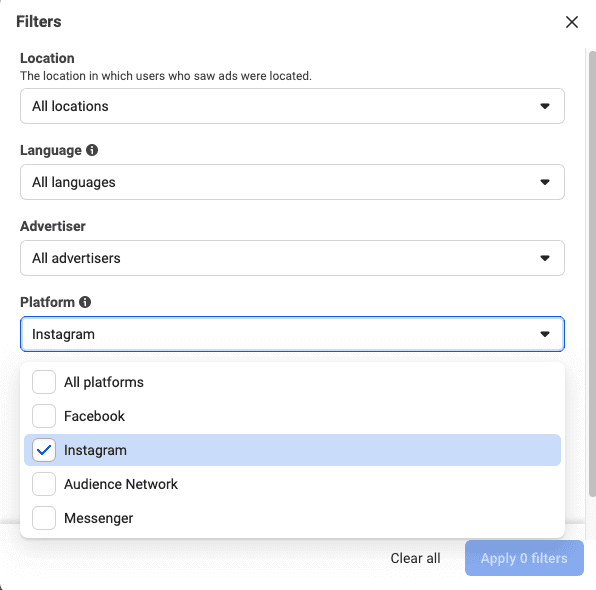
Task: Select the Messenger option label
Action: point(98,518)
